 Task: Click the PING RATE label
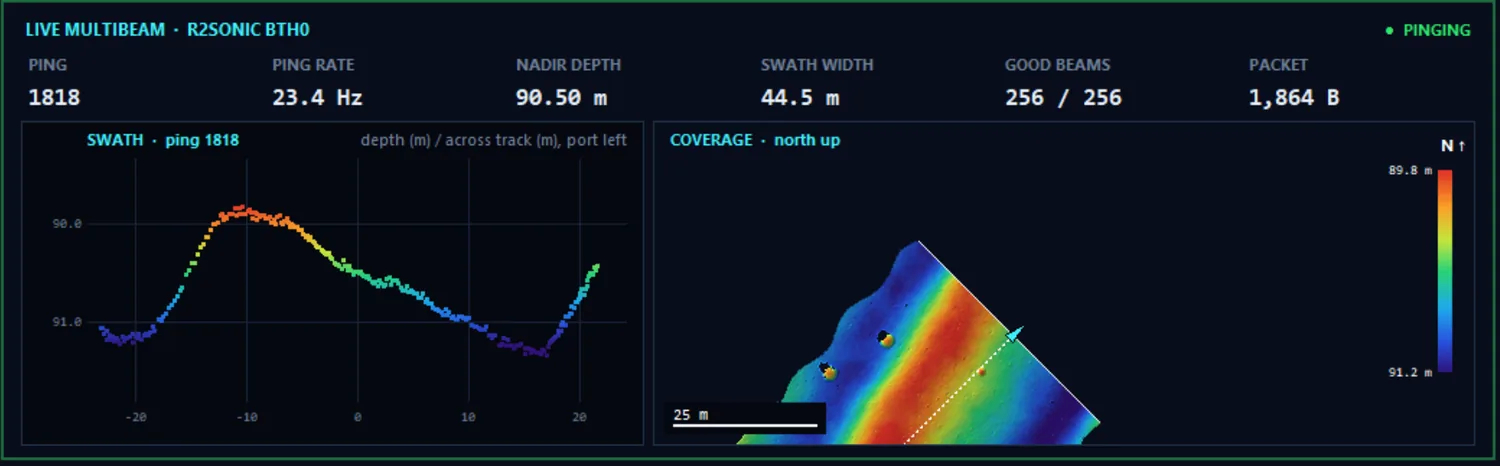[x=313, y=65]
